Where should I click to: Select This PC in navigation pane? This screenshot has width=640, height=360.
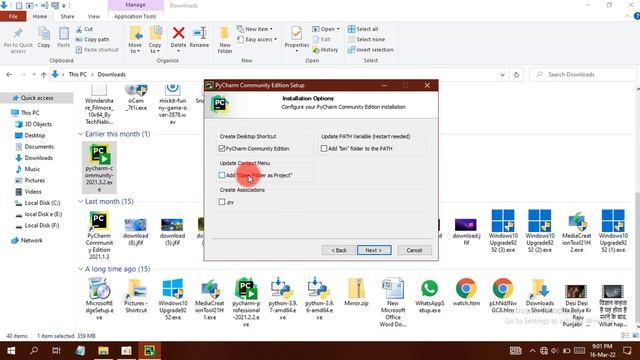[x=30, y=113]
